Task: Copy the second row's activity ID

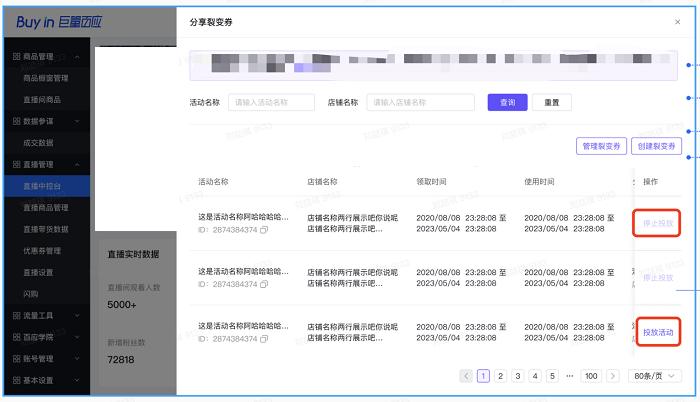Action: pyautogui.click(x=264, y=284)
